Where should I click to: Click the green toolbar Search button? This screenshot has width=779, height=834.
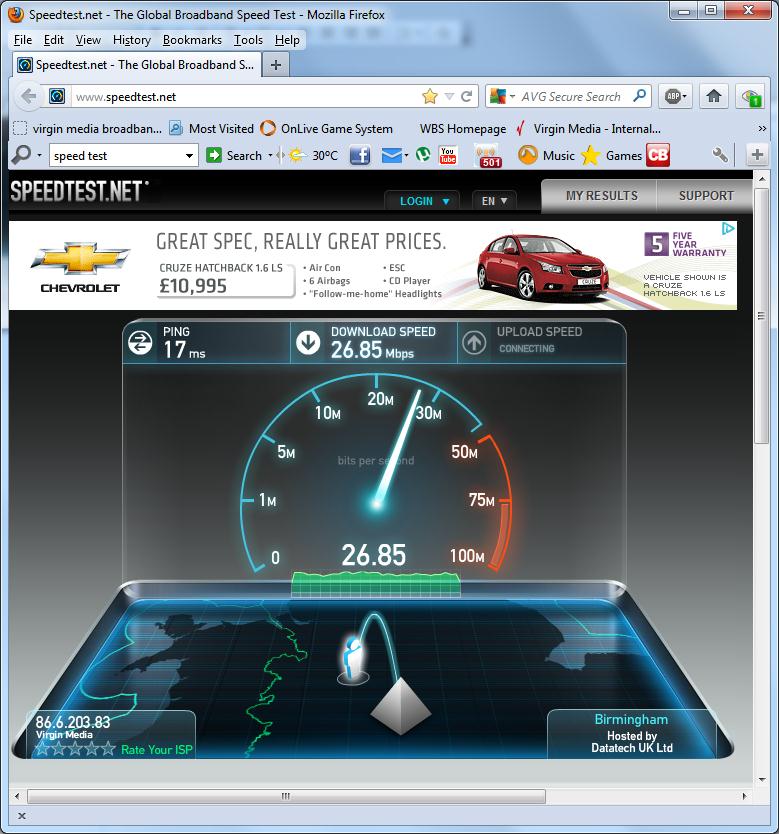pos(234,155)
